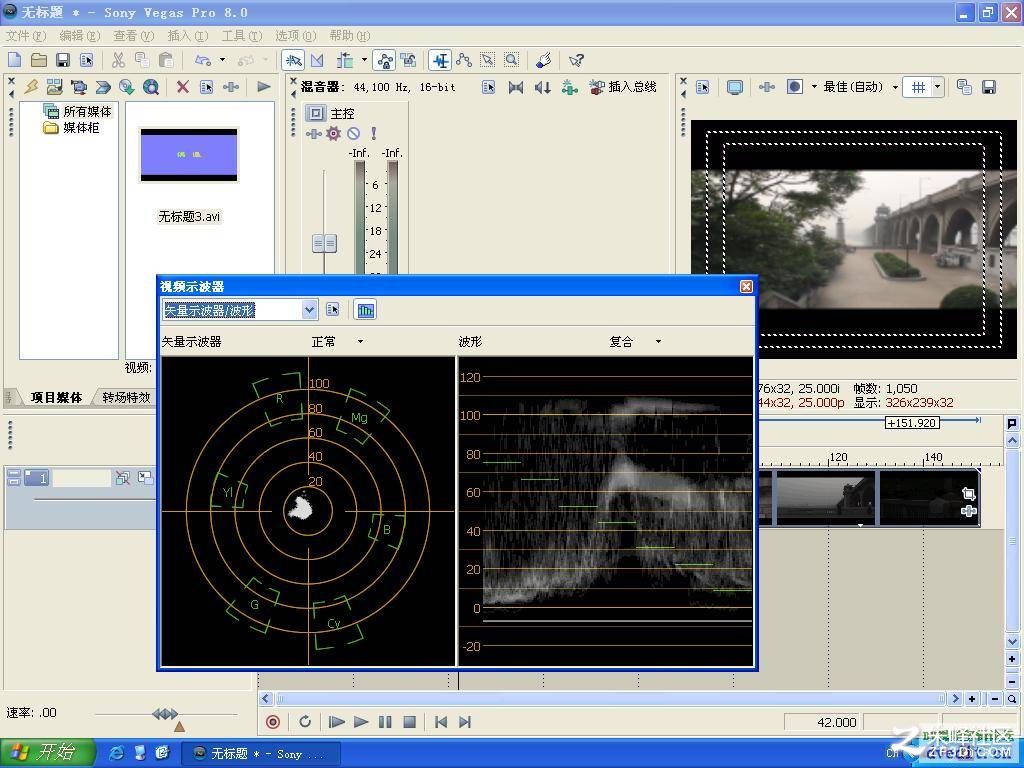Screen dimensions: 1024x768
Task: Click the master volume fader handle
Action: (325, 244)
